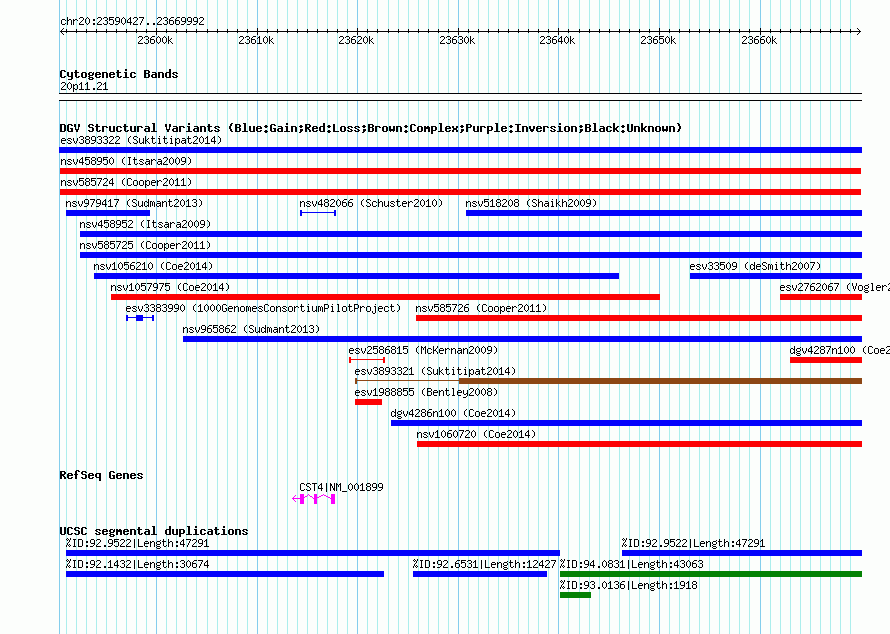Select the nsv585726 (Cooper2011) label
890x634 pixels.
[481, 308]
